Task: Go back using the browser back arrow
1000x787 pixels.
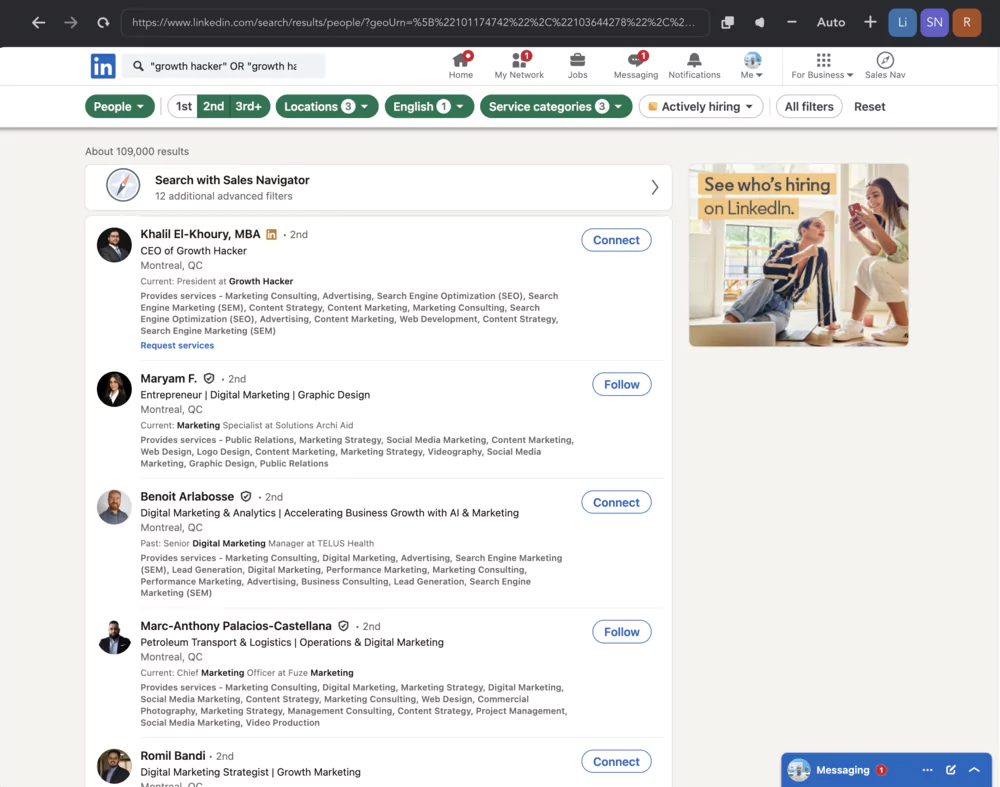Action: click(38, 22)
